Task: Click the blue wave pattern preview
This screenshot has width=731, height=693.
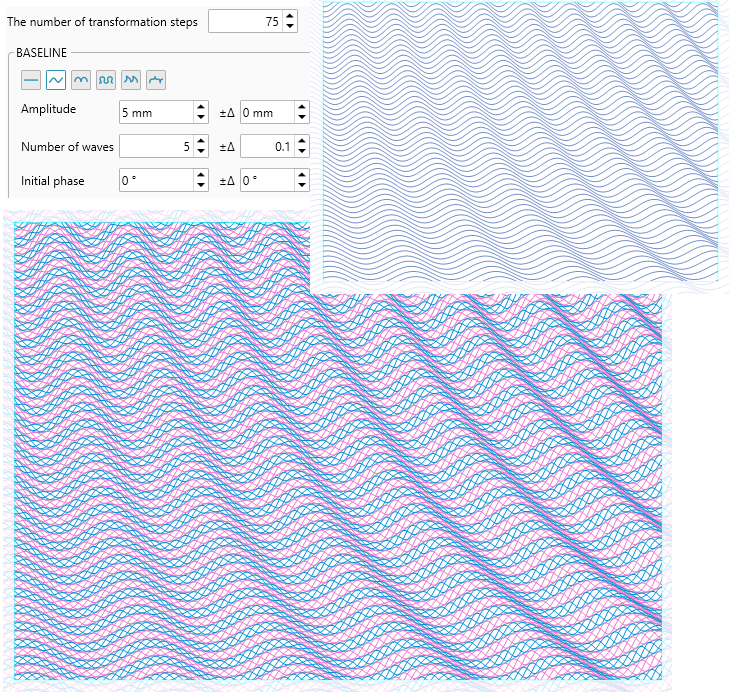Action: 520,141
